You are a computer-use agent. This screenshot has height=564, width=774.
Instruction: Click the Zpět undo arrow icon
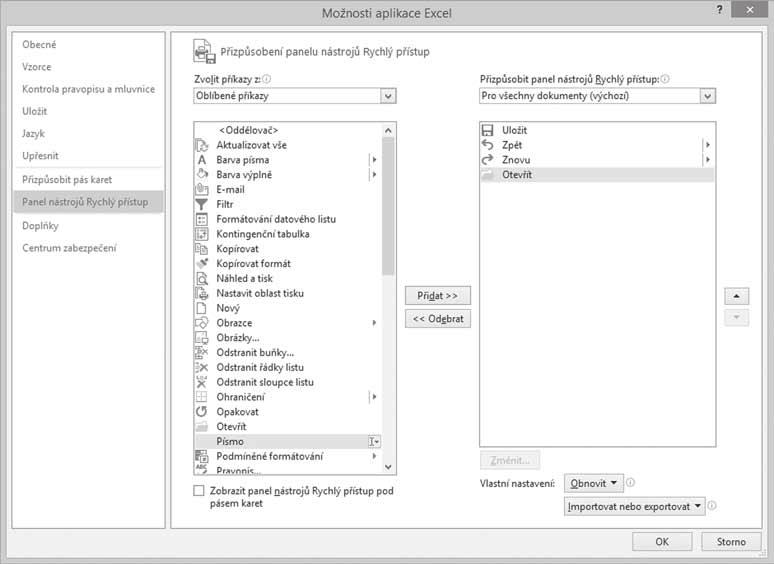pyautogui.click(x=488, y=145)
